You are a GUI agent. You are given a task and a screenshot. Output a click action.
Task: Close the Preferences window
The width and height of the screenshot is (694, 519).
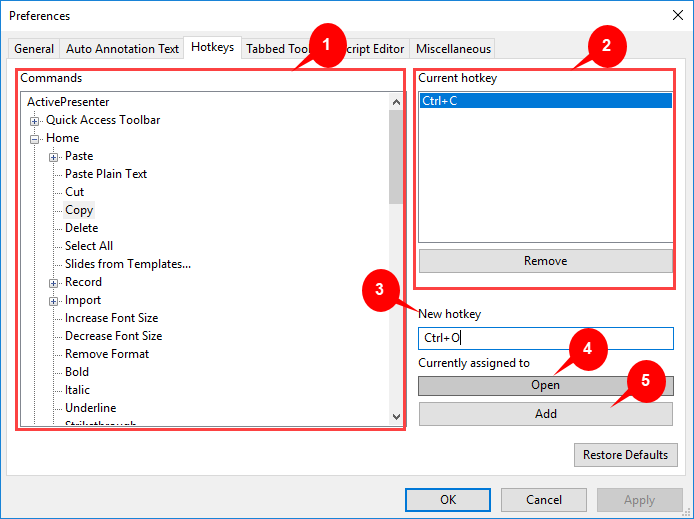pyautogui.click(x=677, y=15)
